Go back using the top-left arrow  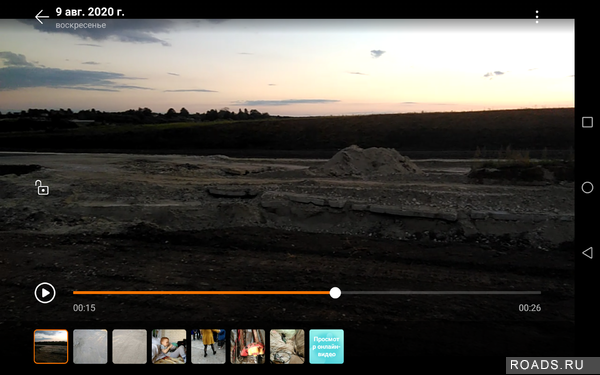pos(42,17)
